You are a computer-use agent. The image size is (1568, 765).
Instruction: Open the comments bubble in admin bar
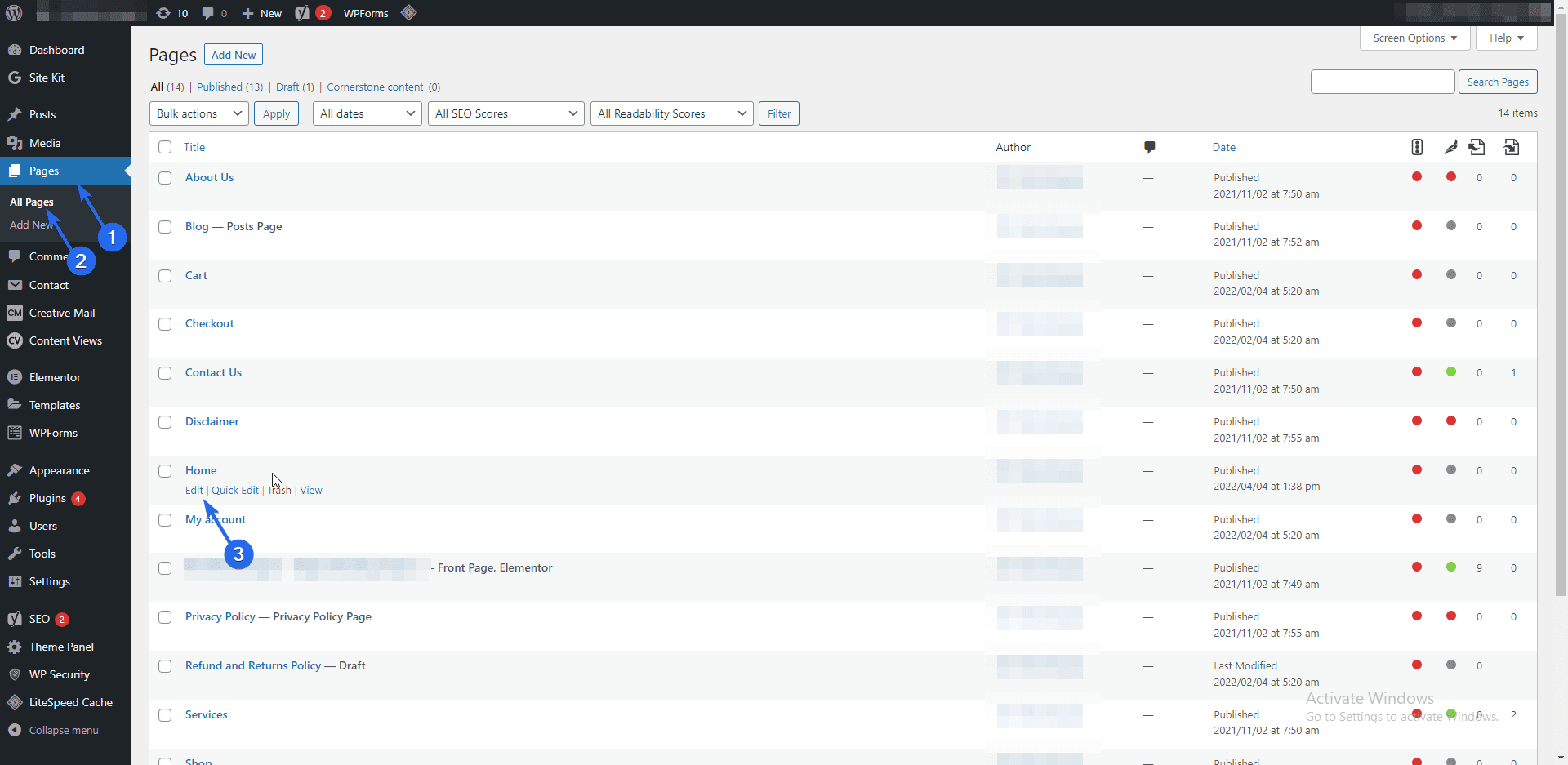215,13
